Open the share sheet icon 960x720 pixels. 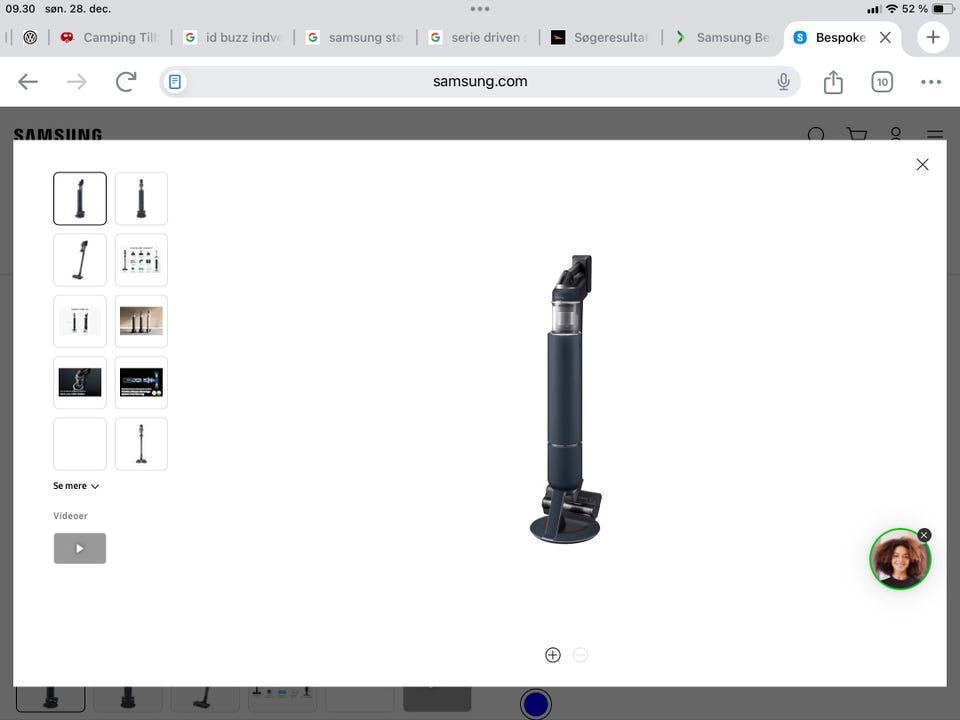click(833, 81)
